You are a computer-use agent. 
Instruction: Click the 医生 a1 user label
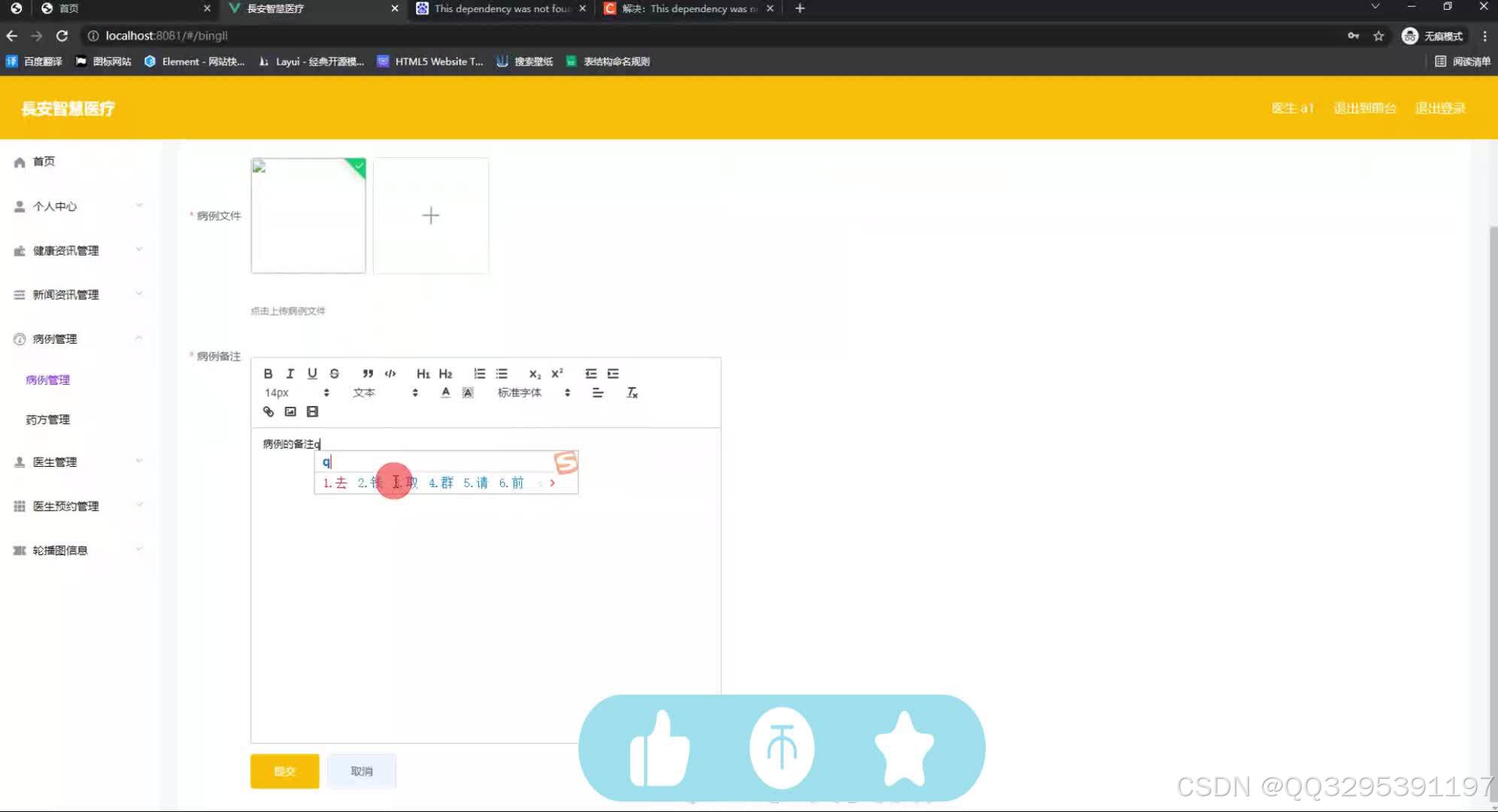coord(1292,108)
